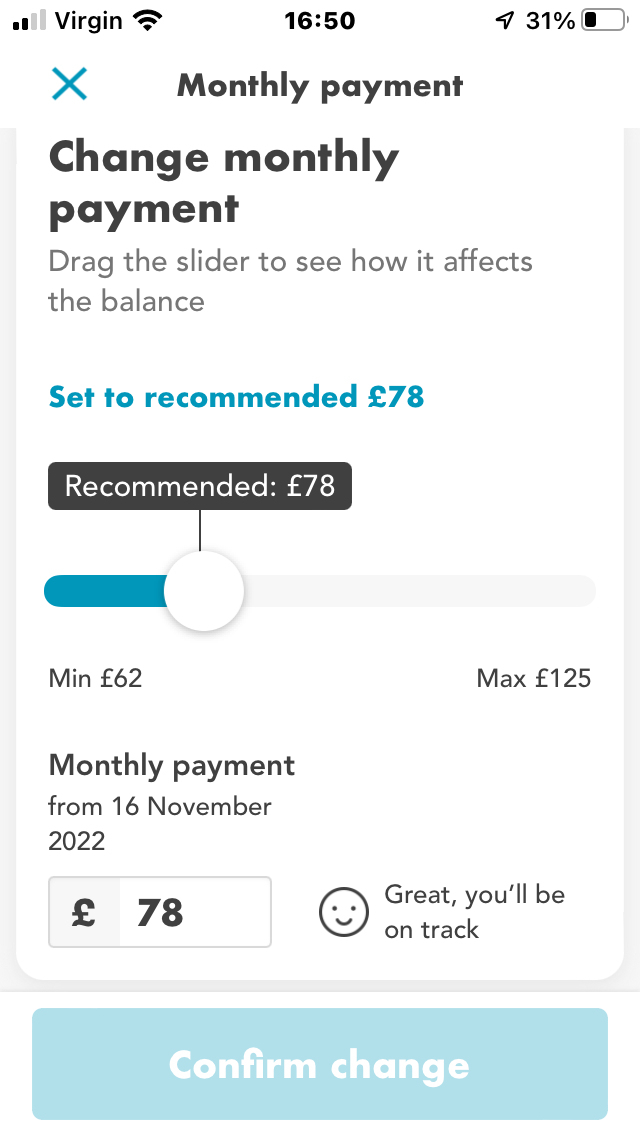Select Set to recommended £78
The height and width of the screenshot is (1136, 640).
236,396
